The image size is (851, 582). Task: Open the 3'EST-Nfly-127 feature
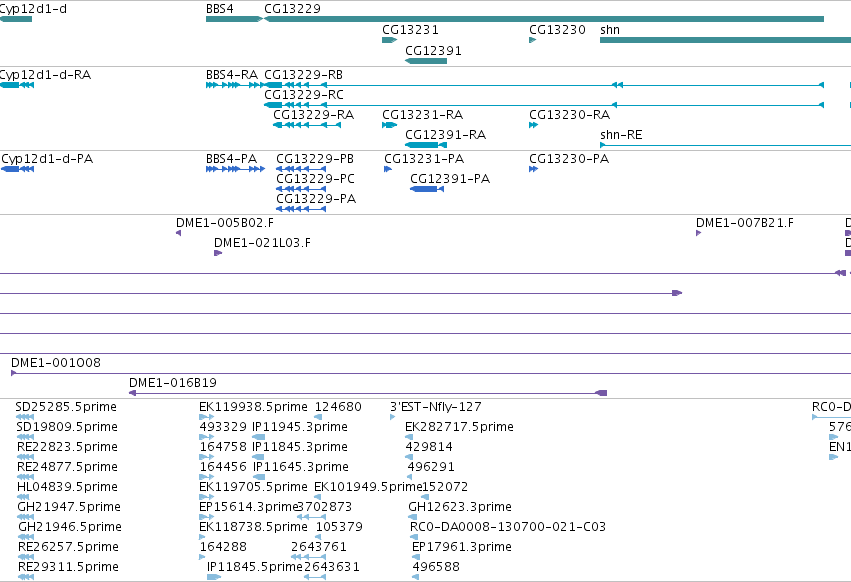(392, 417)
